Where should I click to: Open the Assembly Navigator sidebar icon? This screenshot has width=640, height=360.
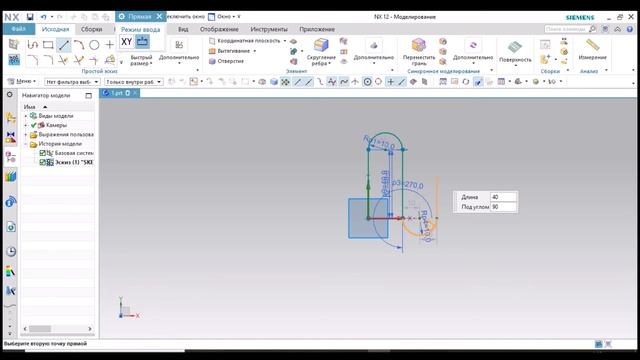(11, 118)
